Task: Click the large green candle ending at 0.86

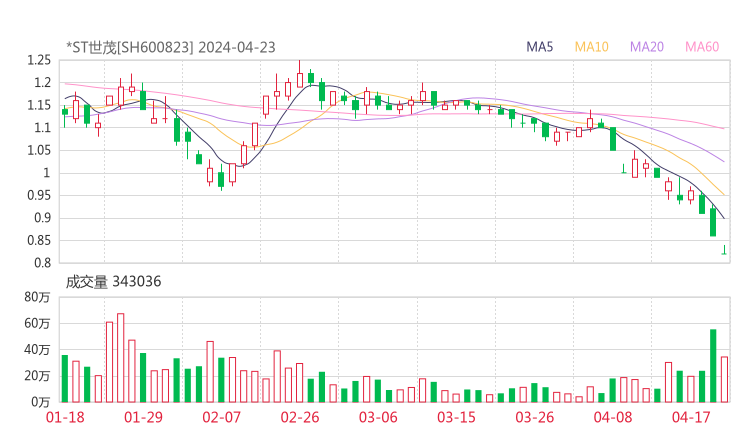Action: [713, 222]
